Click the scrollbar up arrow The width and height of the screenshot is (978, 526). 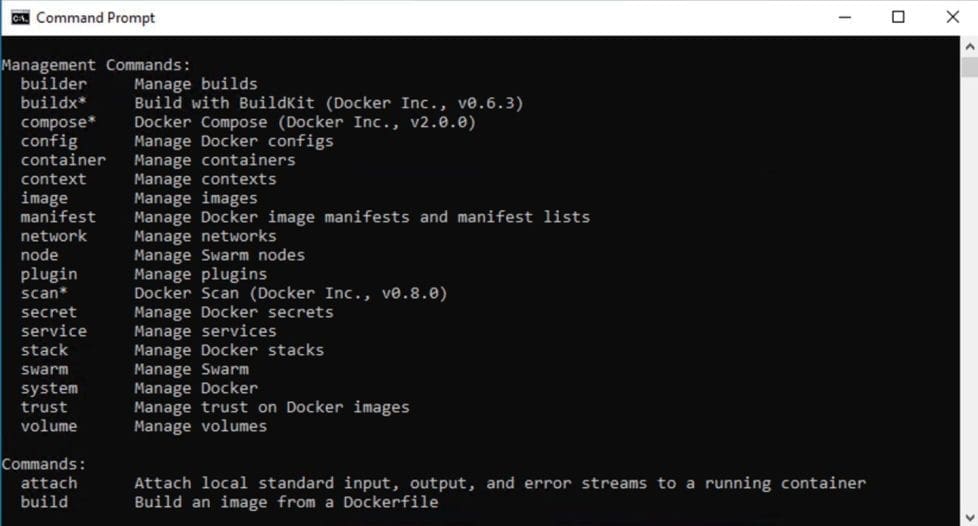coord(969,45)
